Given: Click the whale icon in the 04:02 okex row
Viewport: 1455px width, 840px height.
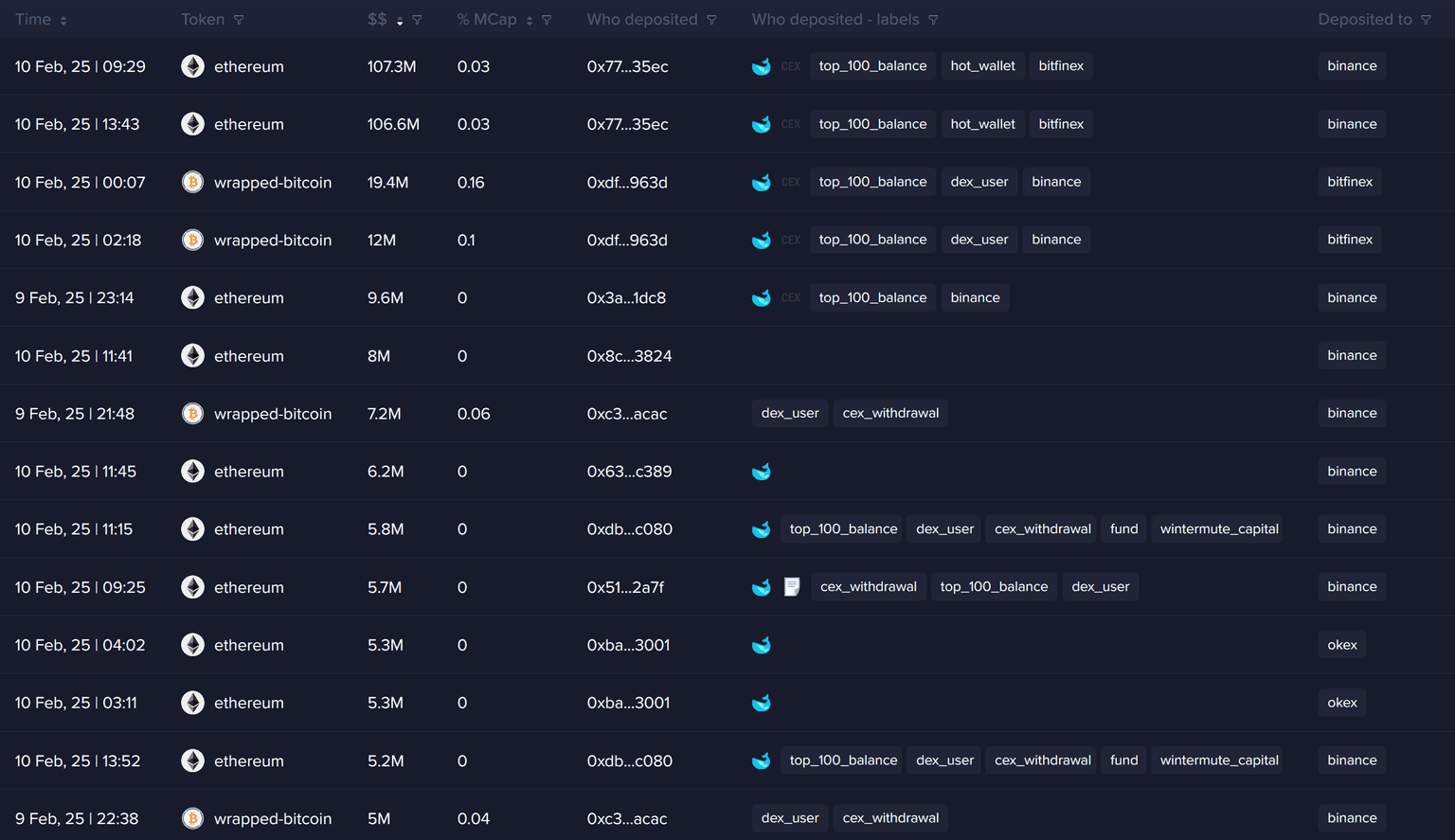Looking at the screenshot, I should click(761, 645).
